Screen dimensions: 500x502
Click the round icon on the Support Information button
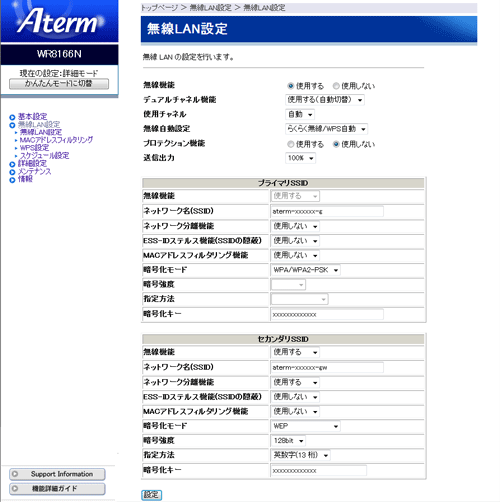(x=15, y=474)
